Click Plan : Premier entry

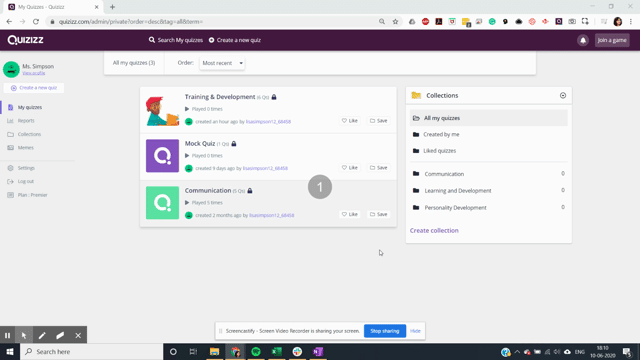pyautogui.click(x=33, y=195)
